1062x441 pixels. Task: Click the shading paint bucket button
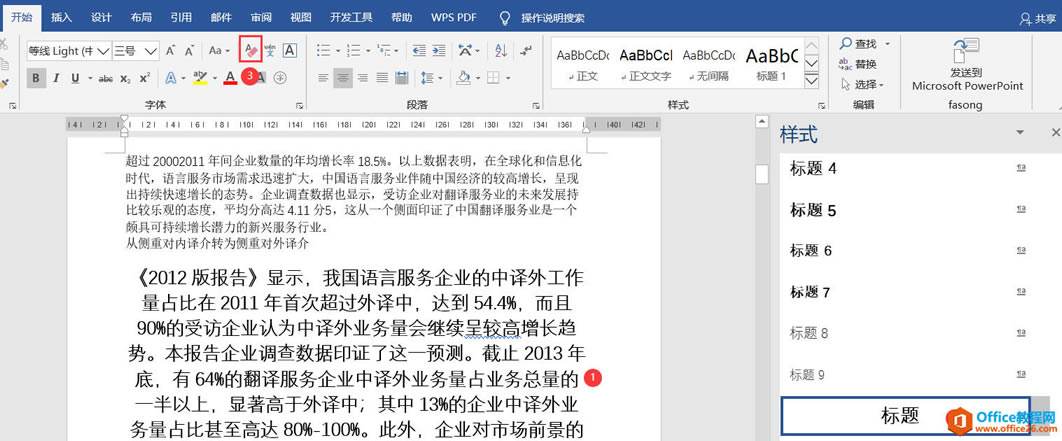click(463, 79)
